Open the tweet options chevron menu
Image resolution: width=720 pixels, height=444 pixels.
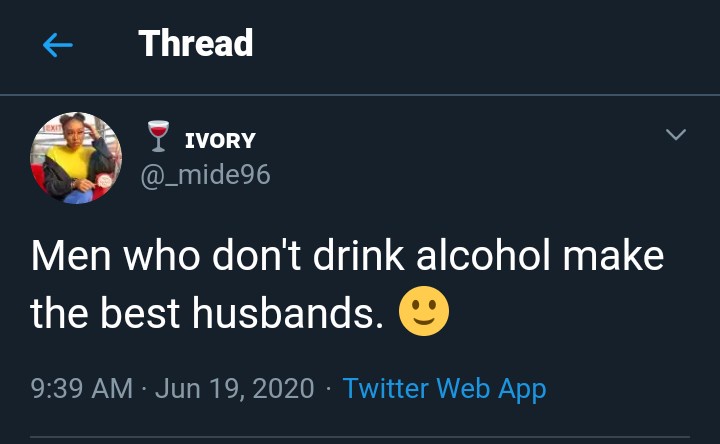[676, 135]
